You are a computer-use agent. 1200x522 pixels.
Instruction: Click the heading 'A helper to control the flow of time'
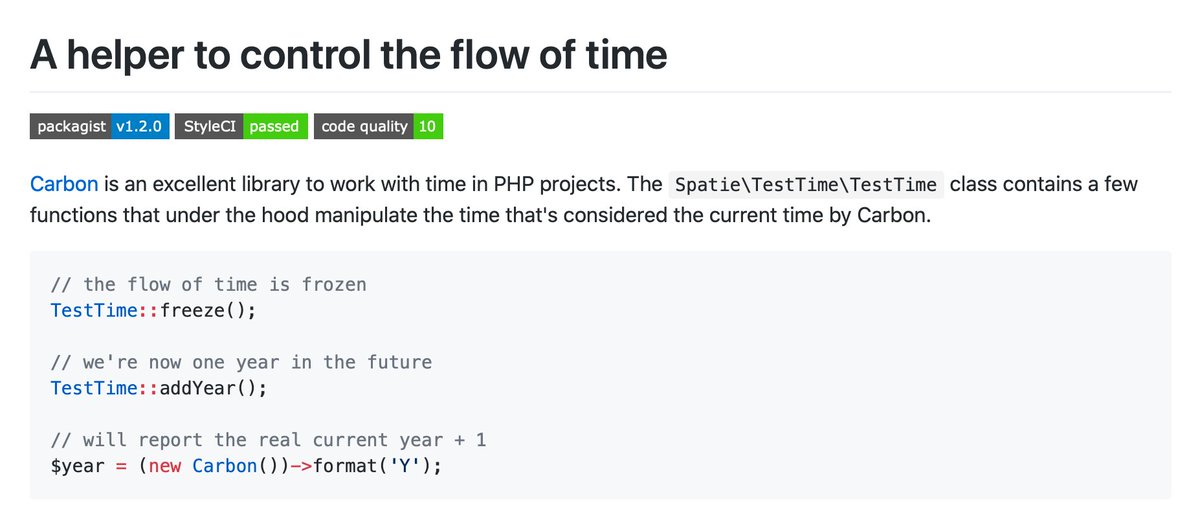tap(348, 53)
